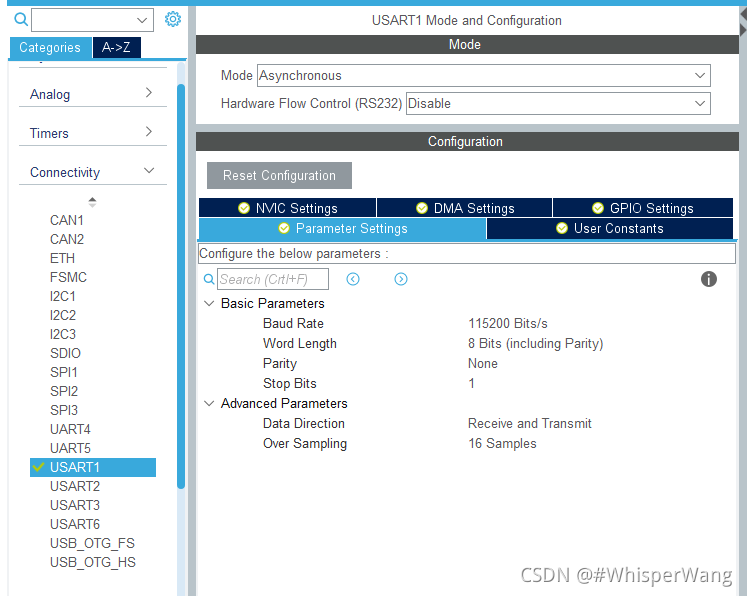Collapse the Advanced Parameters section

pos(209,404)
